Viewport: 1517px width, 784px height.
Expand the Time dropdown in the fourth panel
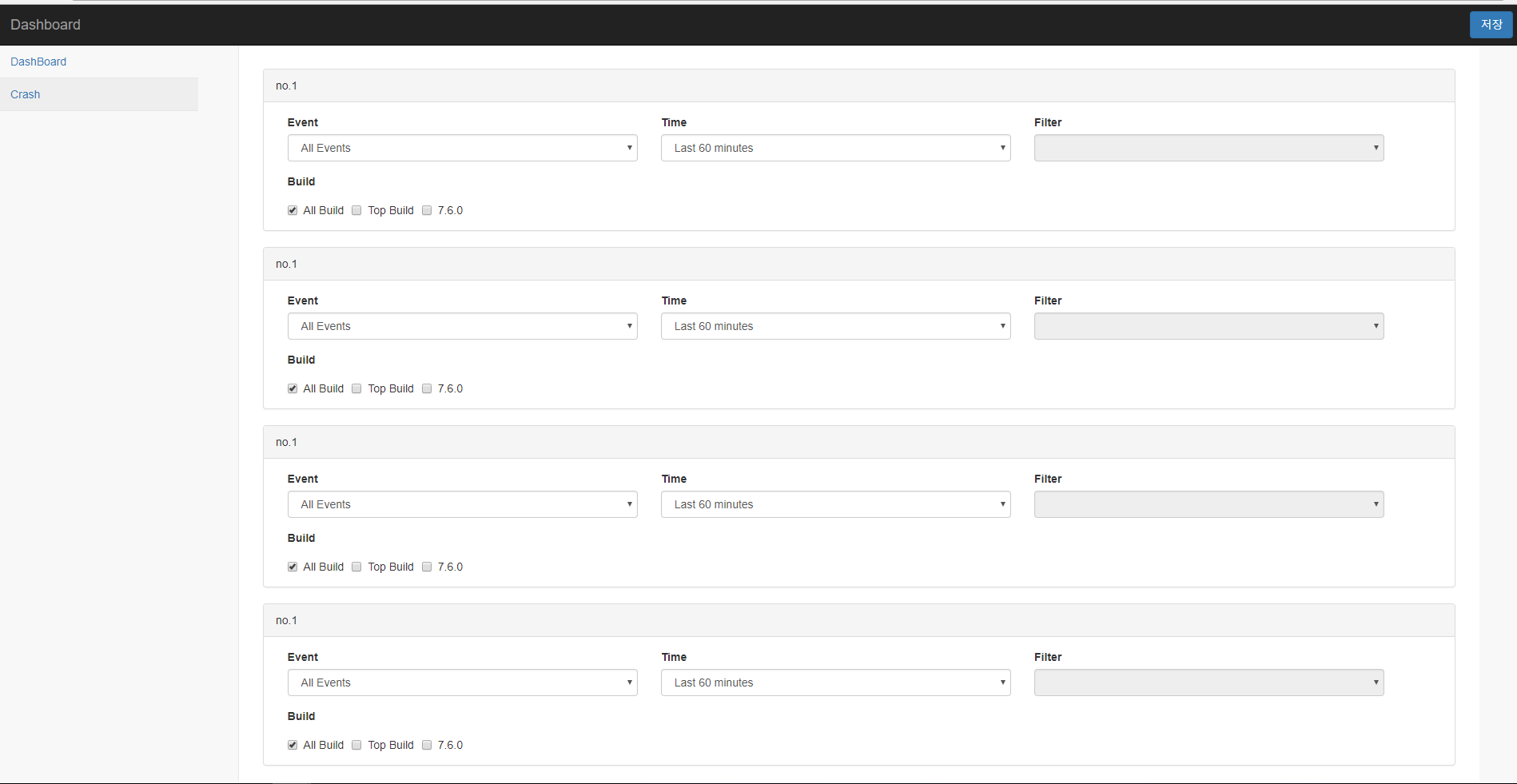[x=835, y=683]
